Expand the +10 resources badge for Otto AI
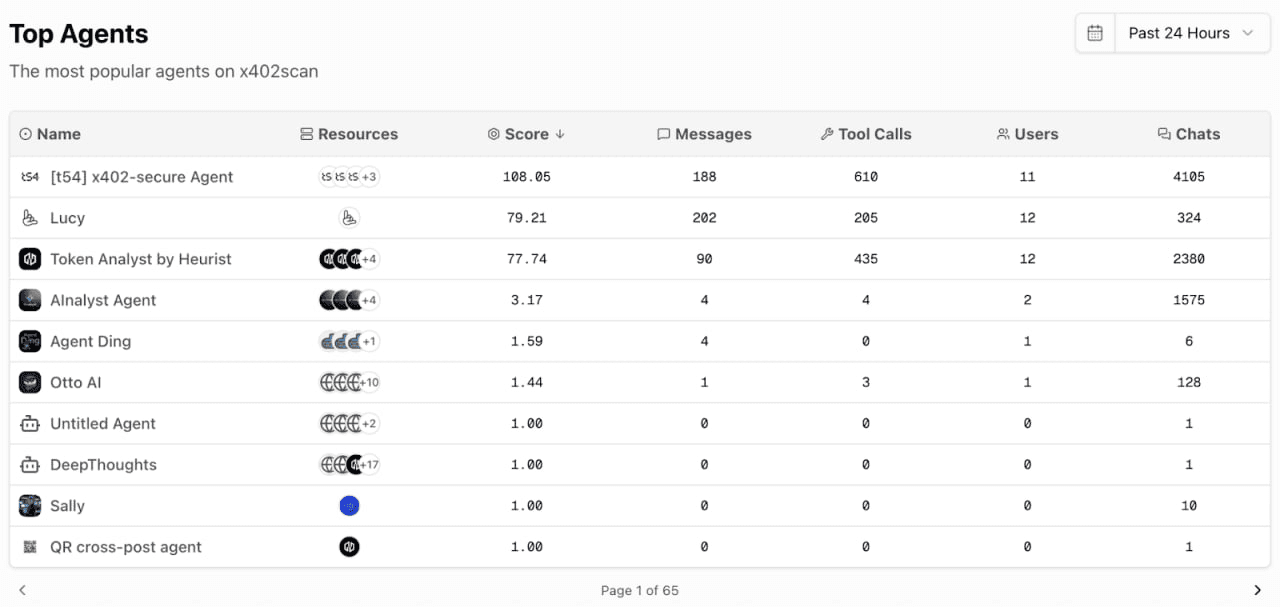Screen dimensions: 1280x607 click(x=368, y=382)
